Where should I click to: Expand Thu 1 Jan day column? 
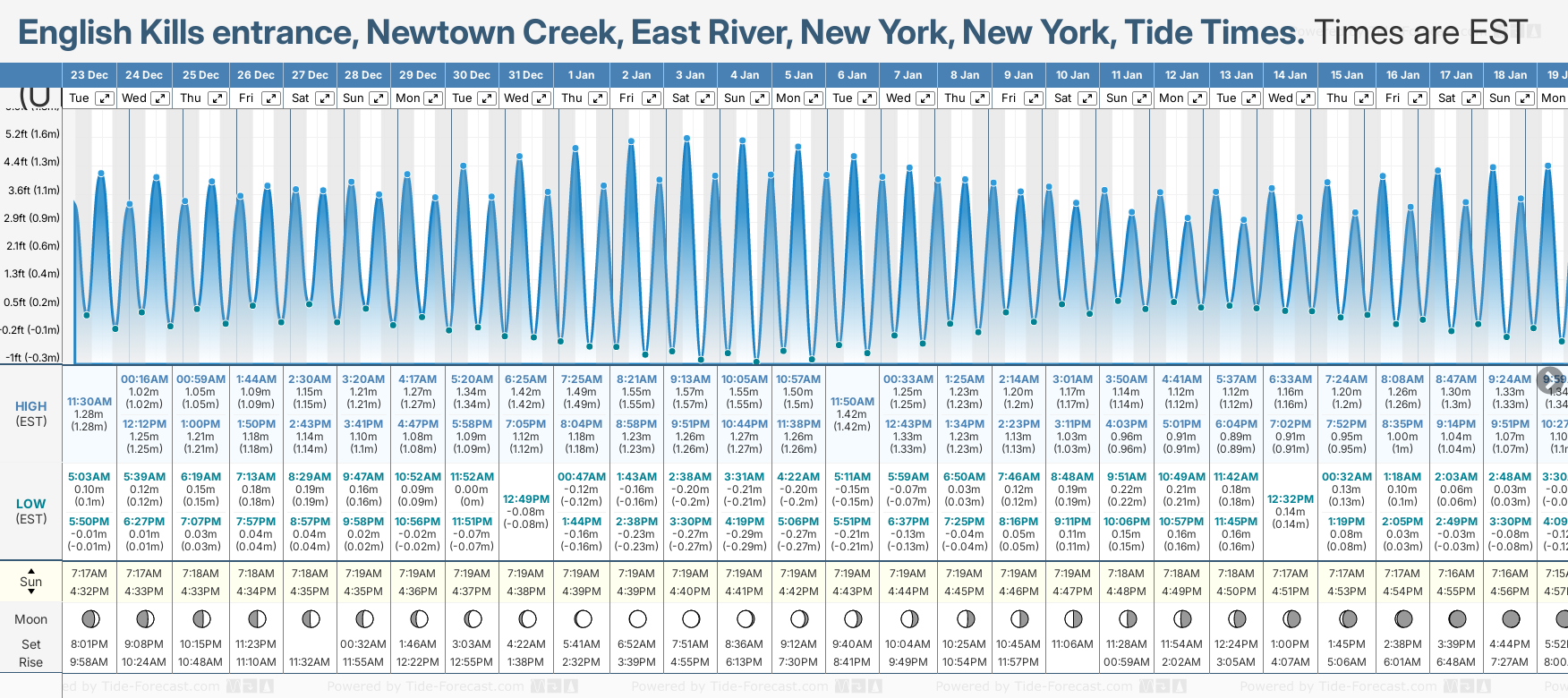597,98
